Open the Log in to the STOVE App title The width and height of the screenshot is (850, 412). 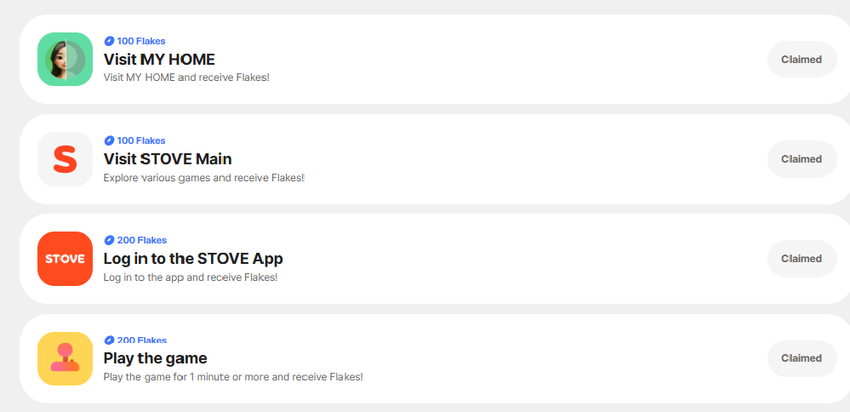193,258
